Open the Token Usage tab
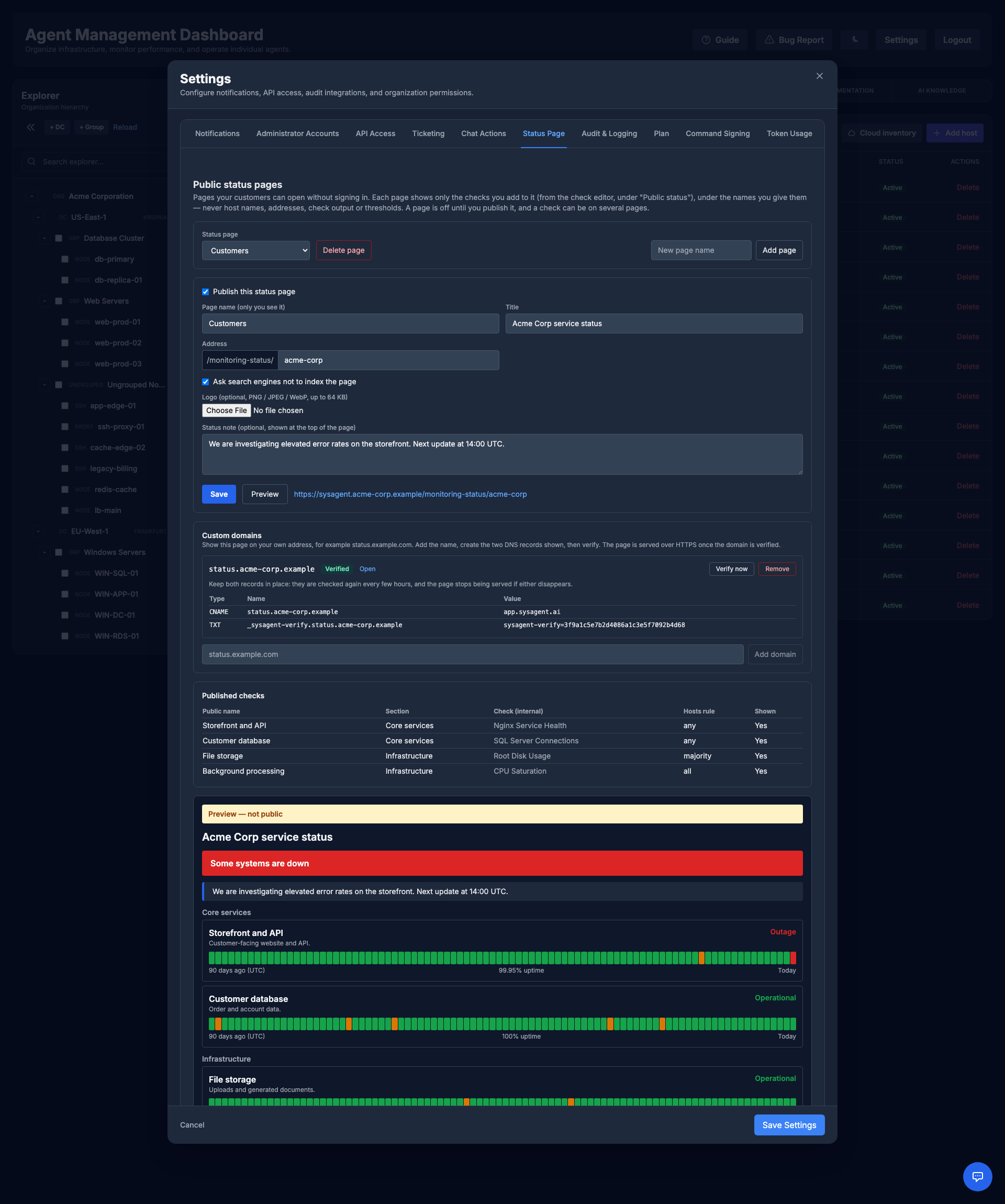 (789, 133)
